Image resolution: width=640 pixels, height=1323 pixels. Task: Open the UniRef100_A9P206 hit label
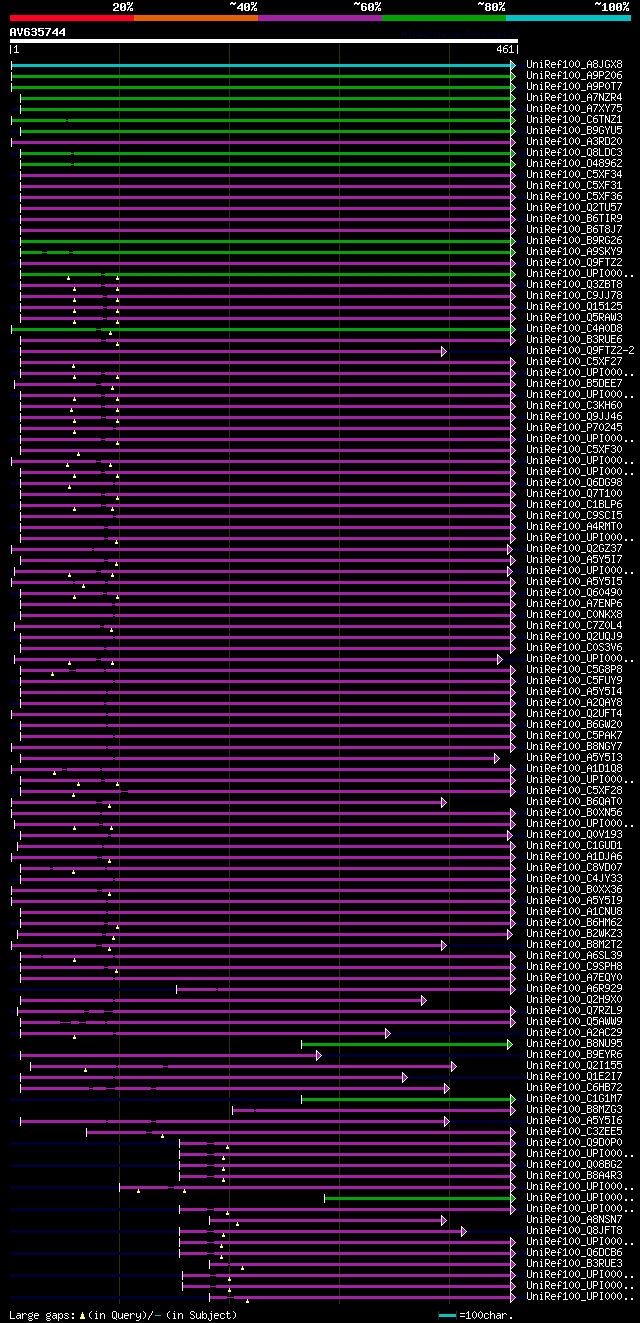tap(575, 75)
